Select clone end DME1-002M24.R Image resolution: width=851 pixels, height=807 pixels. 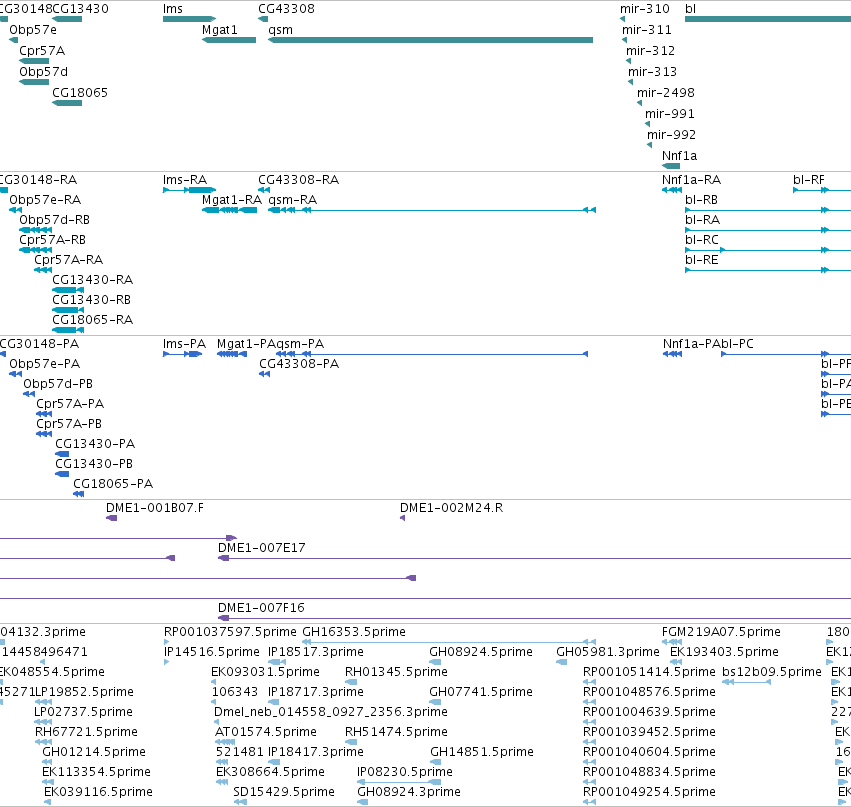click(451, 508)
